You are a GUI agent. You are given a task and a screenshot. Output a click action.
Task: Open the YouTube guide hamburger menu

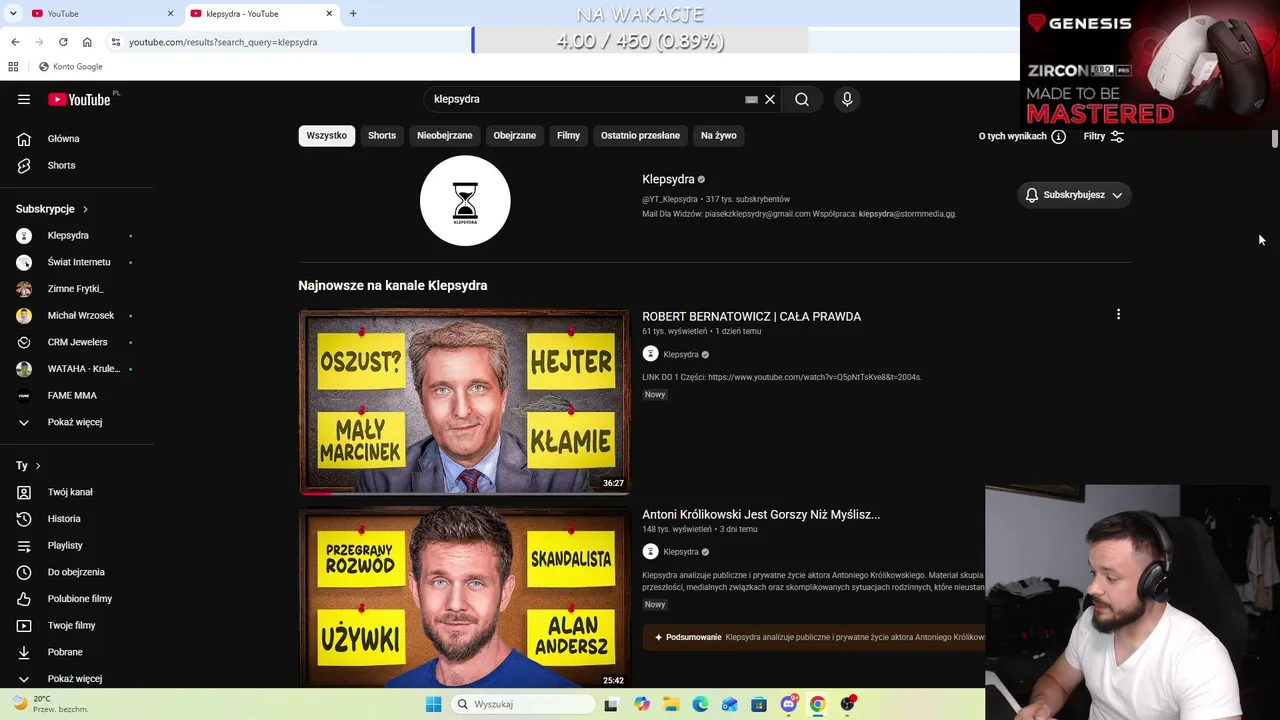[24, 99]
